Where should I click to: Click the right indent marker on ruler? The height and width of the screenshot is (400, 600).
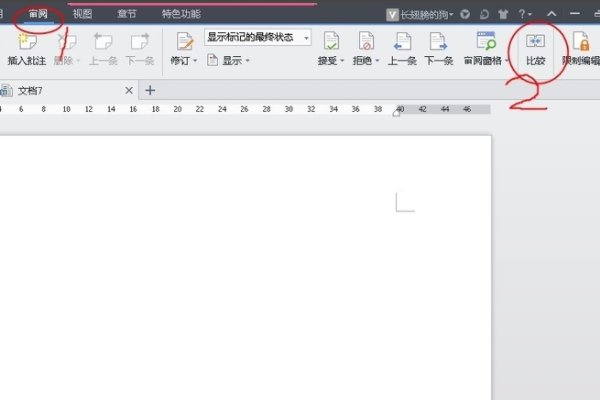(396, 113)
